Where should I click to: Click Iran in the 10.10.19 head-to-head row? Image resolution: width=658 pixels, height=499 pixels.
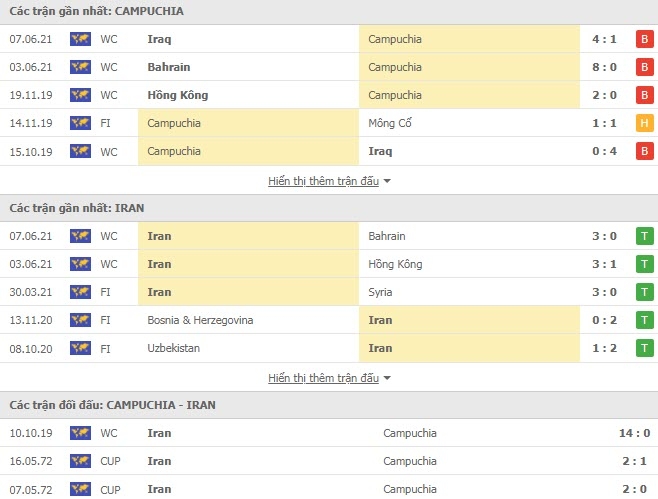point(159,433)
